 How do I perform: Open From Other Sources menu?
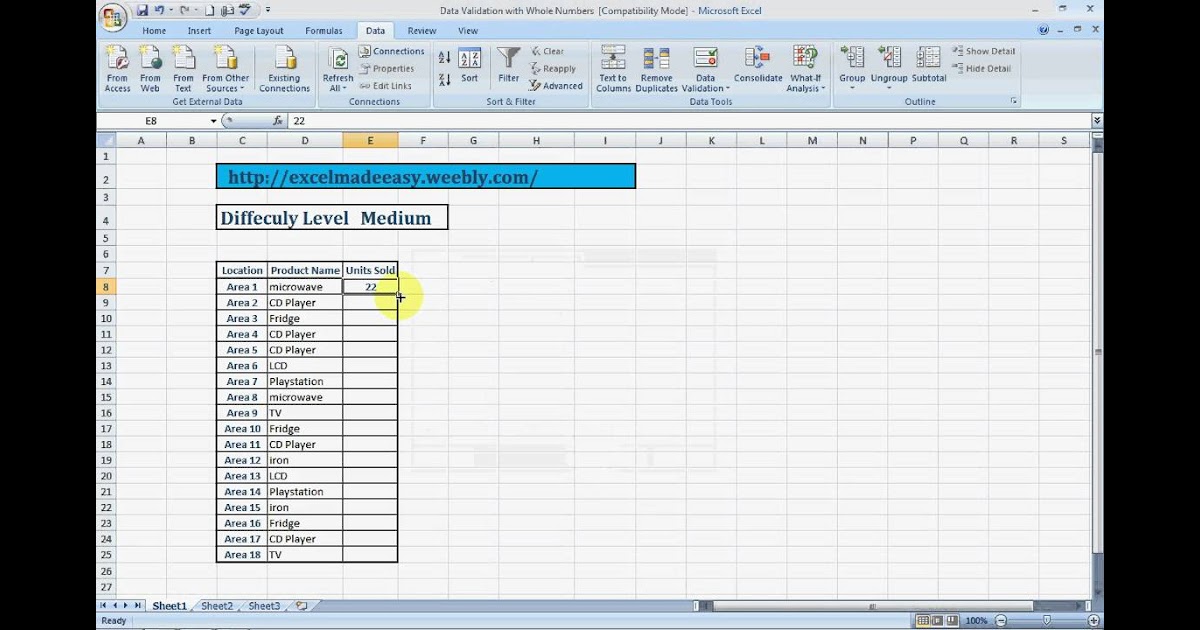point(226,70)
